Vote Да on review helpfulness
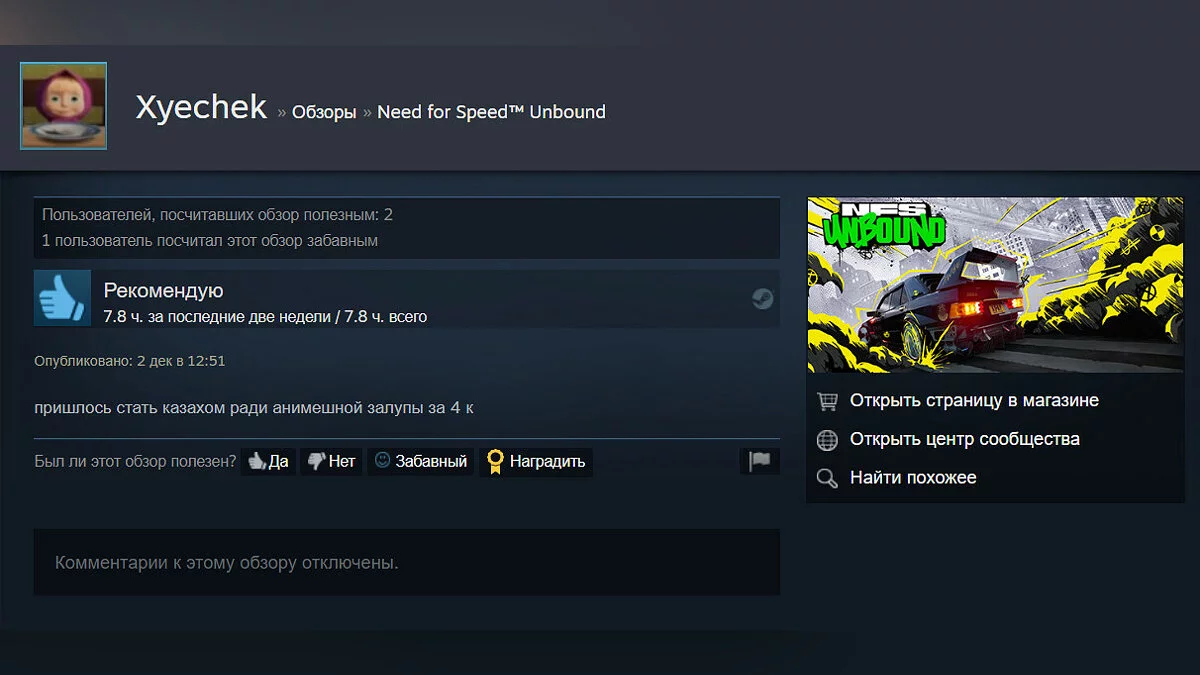The height and width of the screenshot is (675, 1200). point(268,461)
